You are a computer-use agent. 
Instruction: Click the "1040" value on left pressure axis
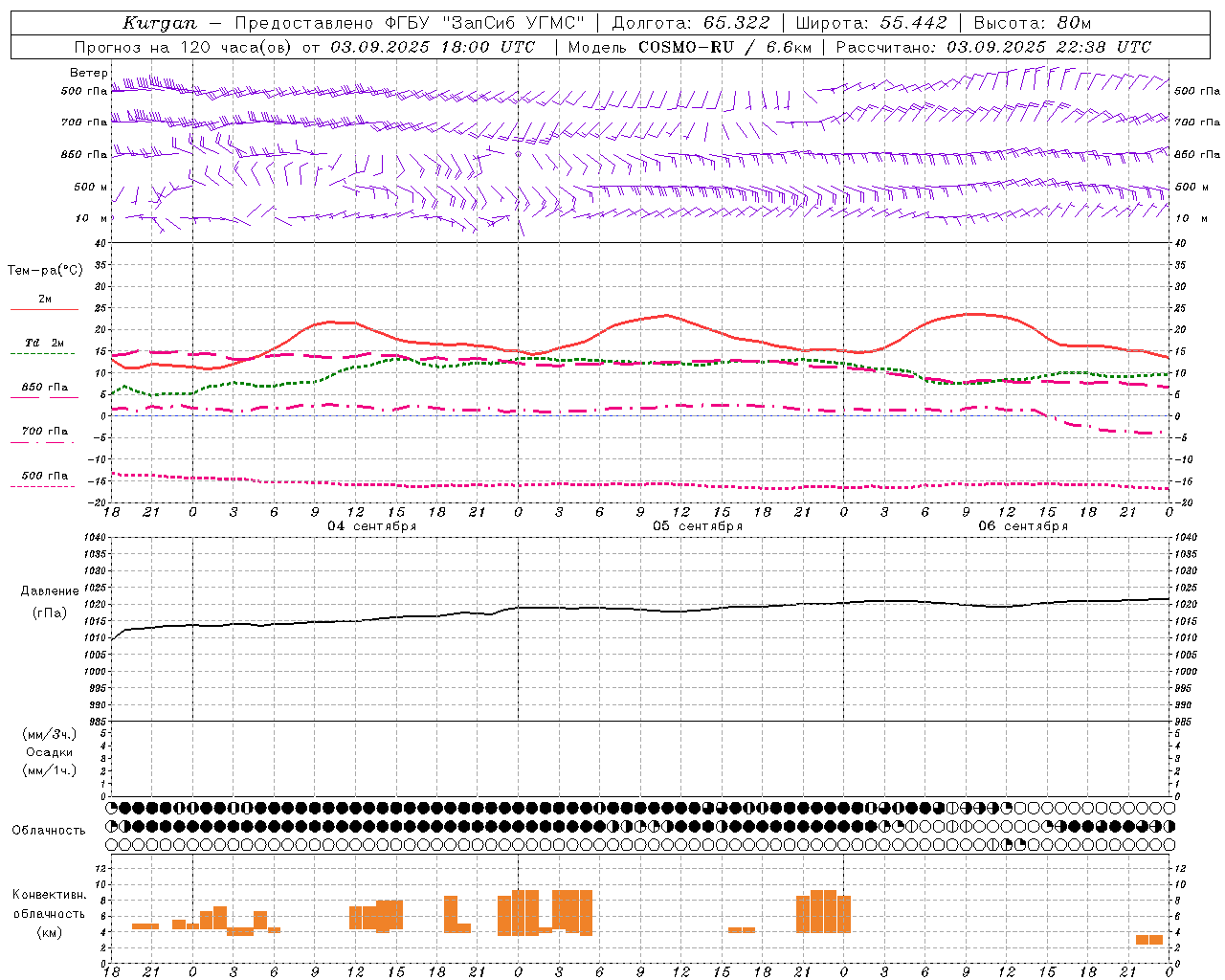point(95,537)
